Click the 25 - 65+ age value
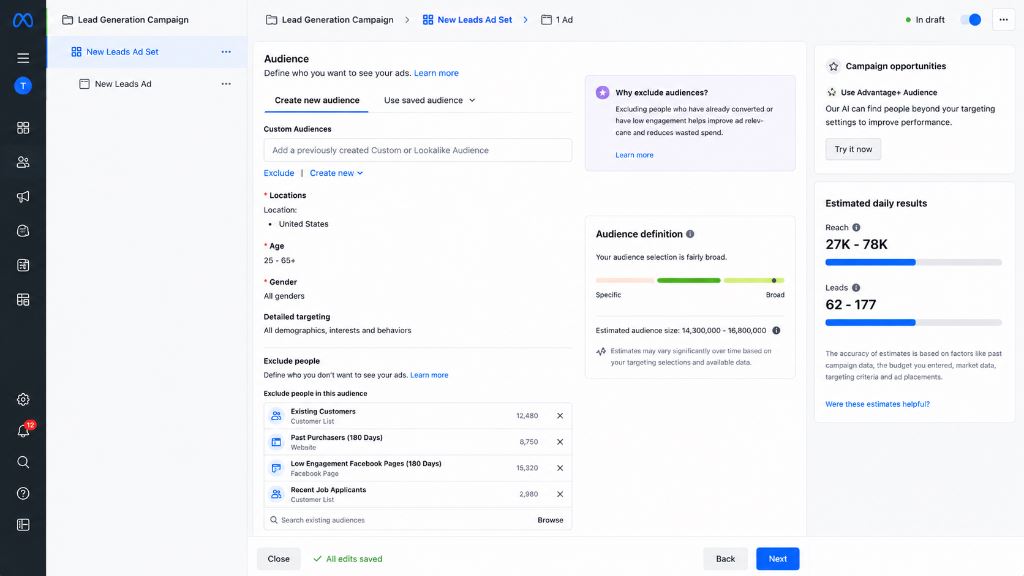This screenshot has width=1024, height=576. pyautogui.click(x=280, y=261)
